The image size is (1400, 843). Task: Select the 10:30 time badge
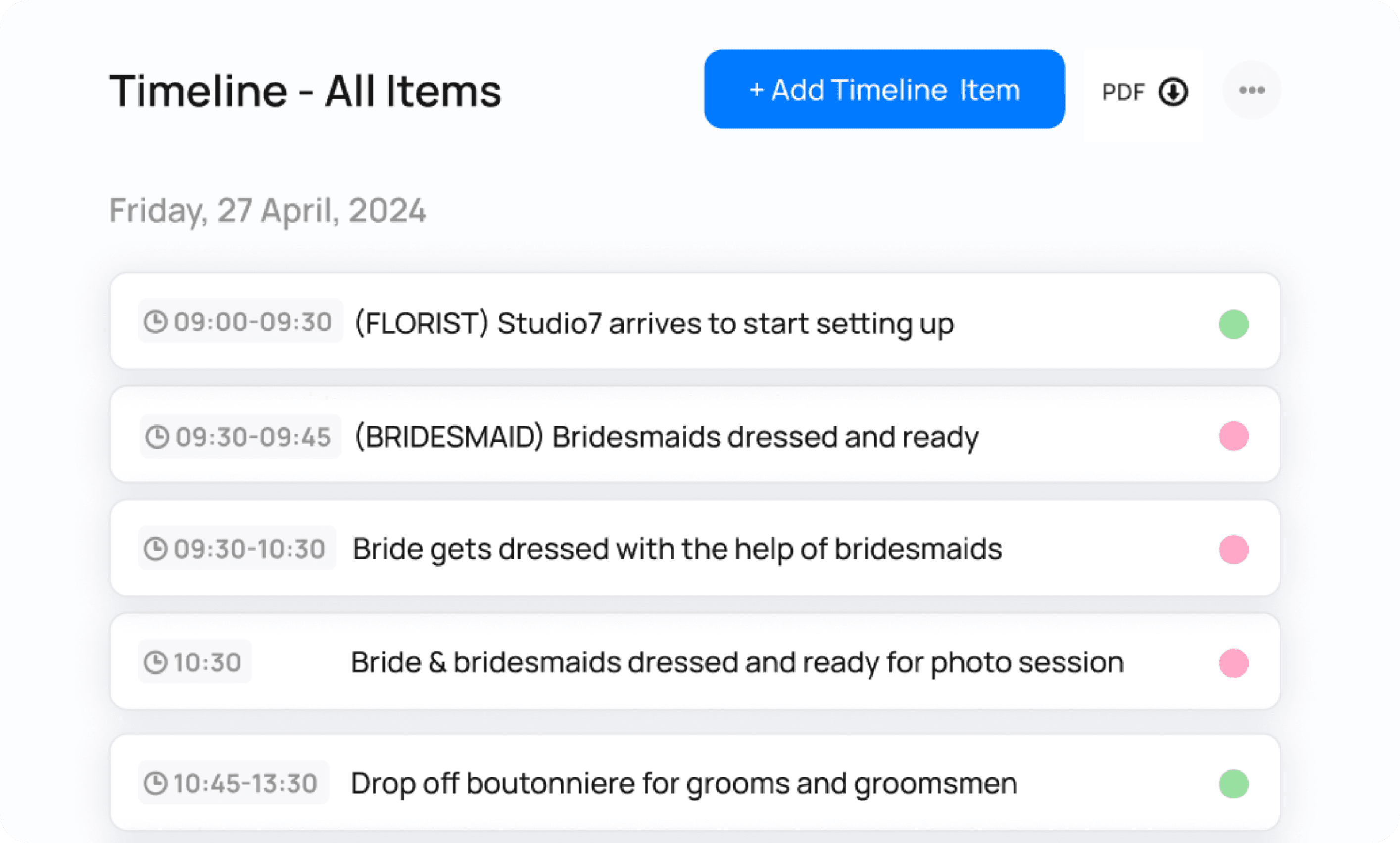(195, 662)
